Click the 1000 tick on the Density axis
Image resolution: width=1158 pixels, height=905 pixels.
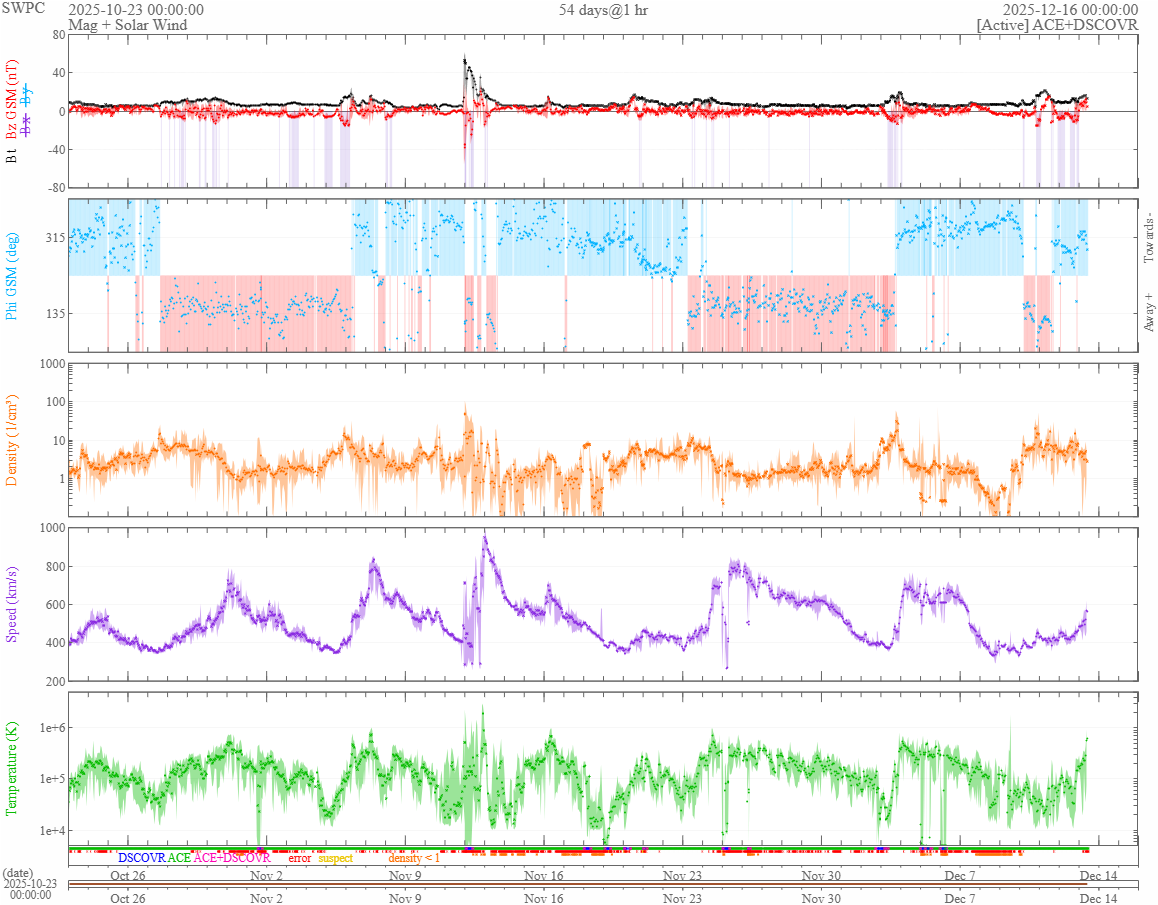point(52,363)
